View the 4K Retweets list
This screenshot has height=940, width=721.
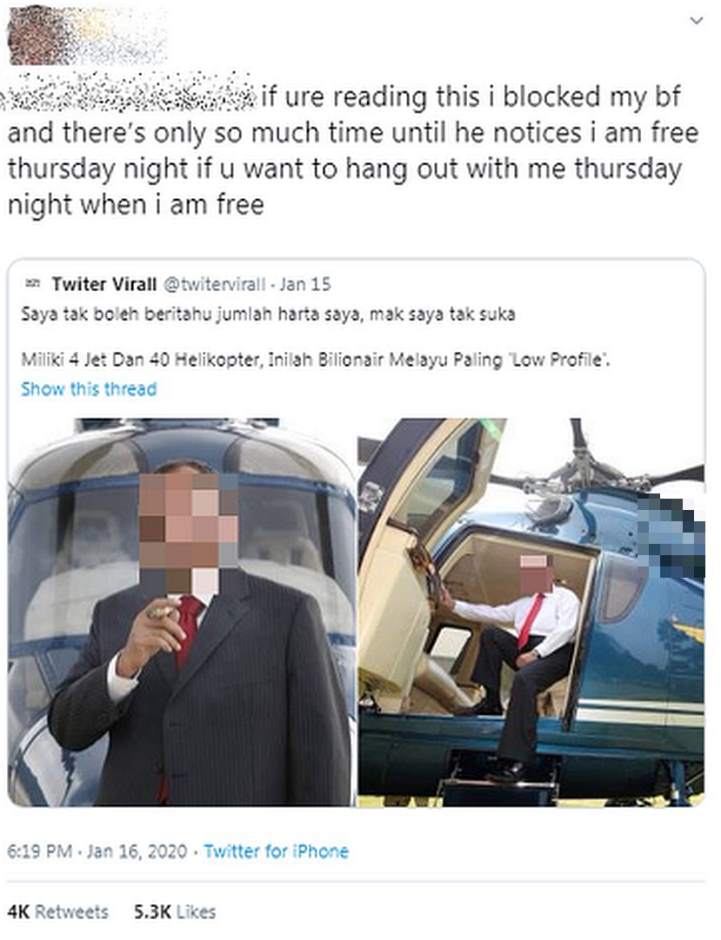(58, 912)
